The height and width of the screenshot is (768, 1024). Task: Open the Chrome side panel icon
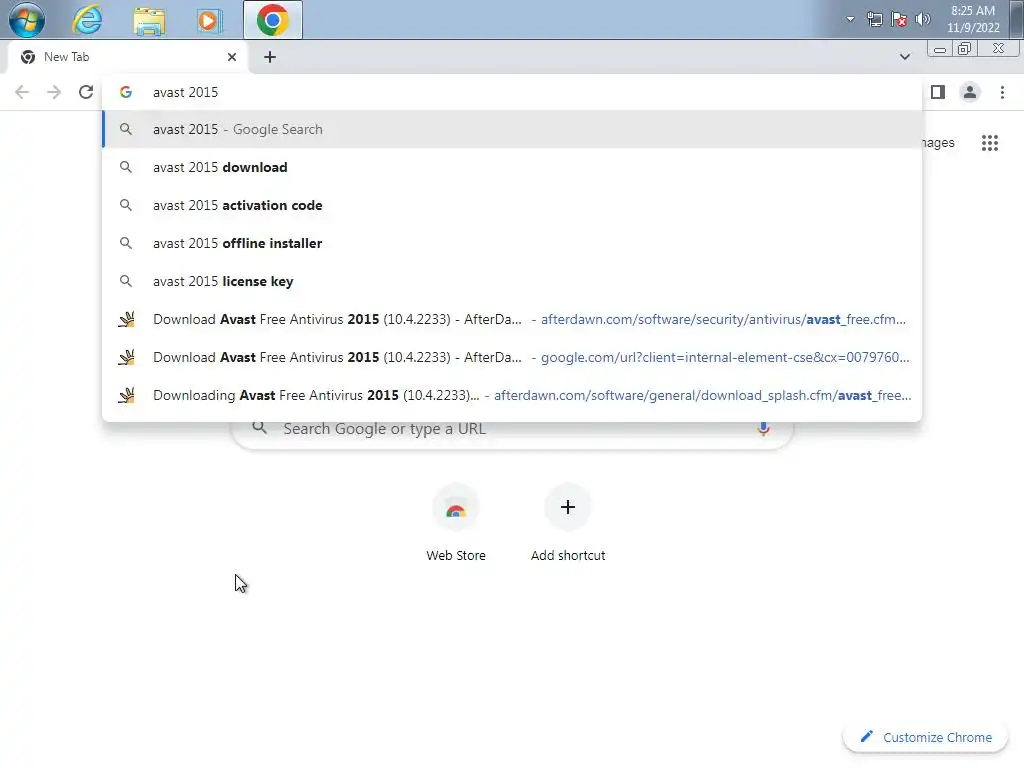tap(938, 92)
